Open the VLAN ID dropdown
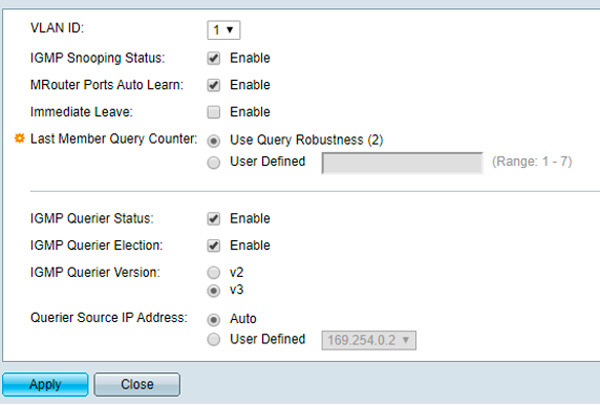The image size is (600, 405). pyautogui.click(x=223, y=30)
